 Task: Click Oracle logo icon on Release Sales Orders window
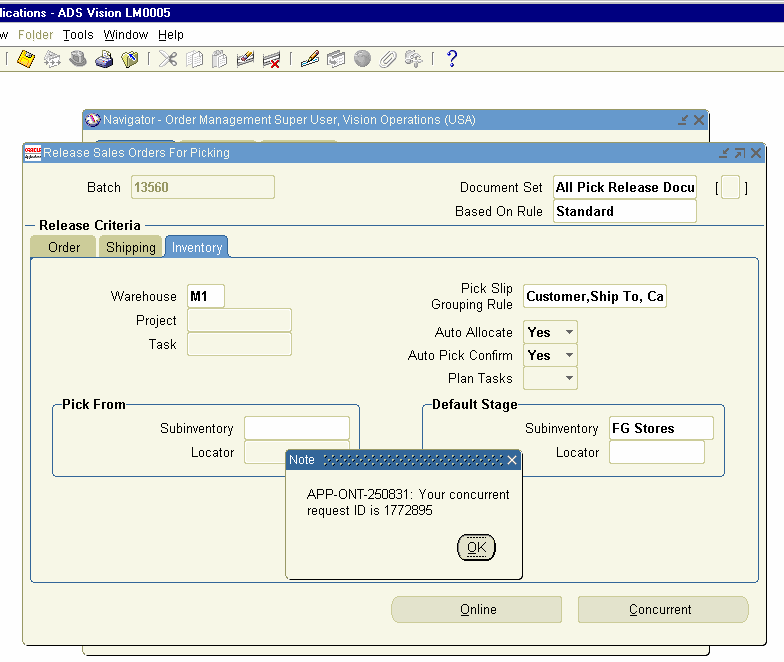pyautogui.click(x=33, y=153)
